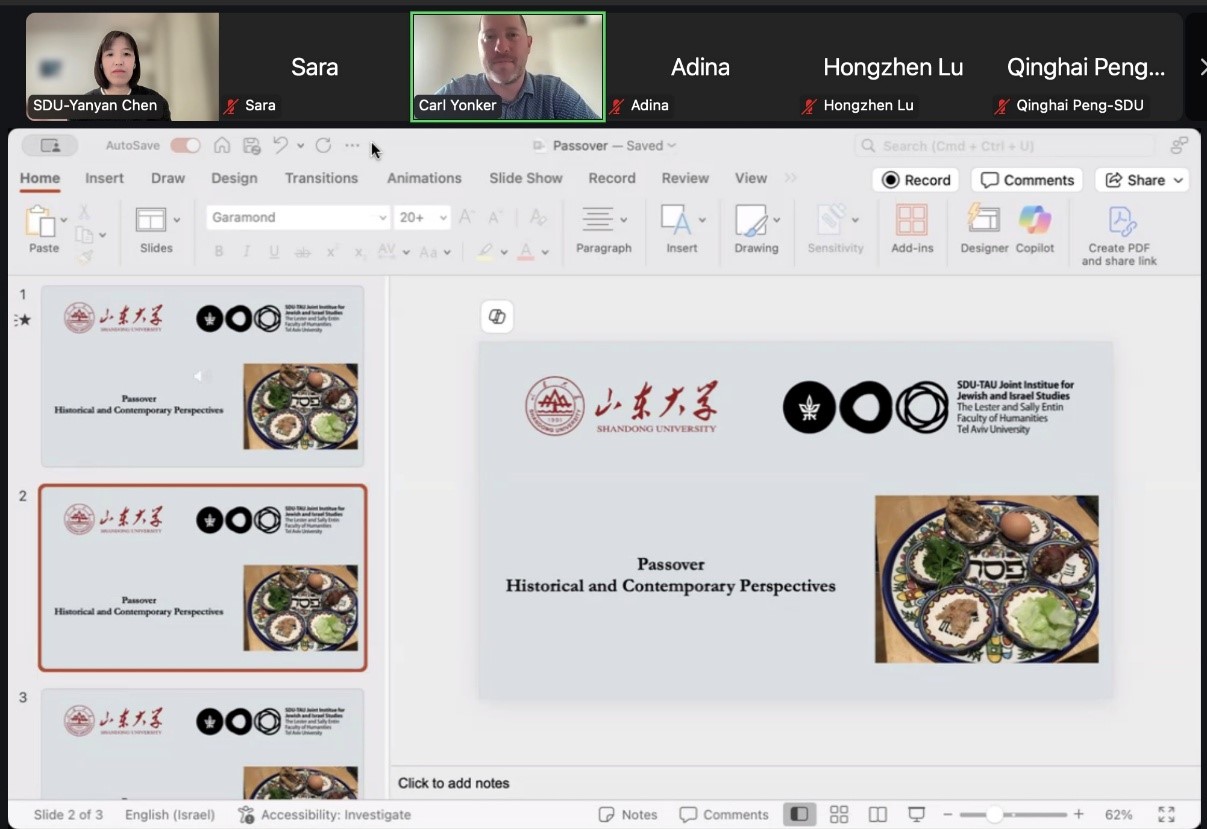This screenshot has width=1207, height=829.
Task: Switch to the Transitions tab
Action: (x=321, y=178)
